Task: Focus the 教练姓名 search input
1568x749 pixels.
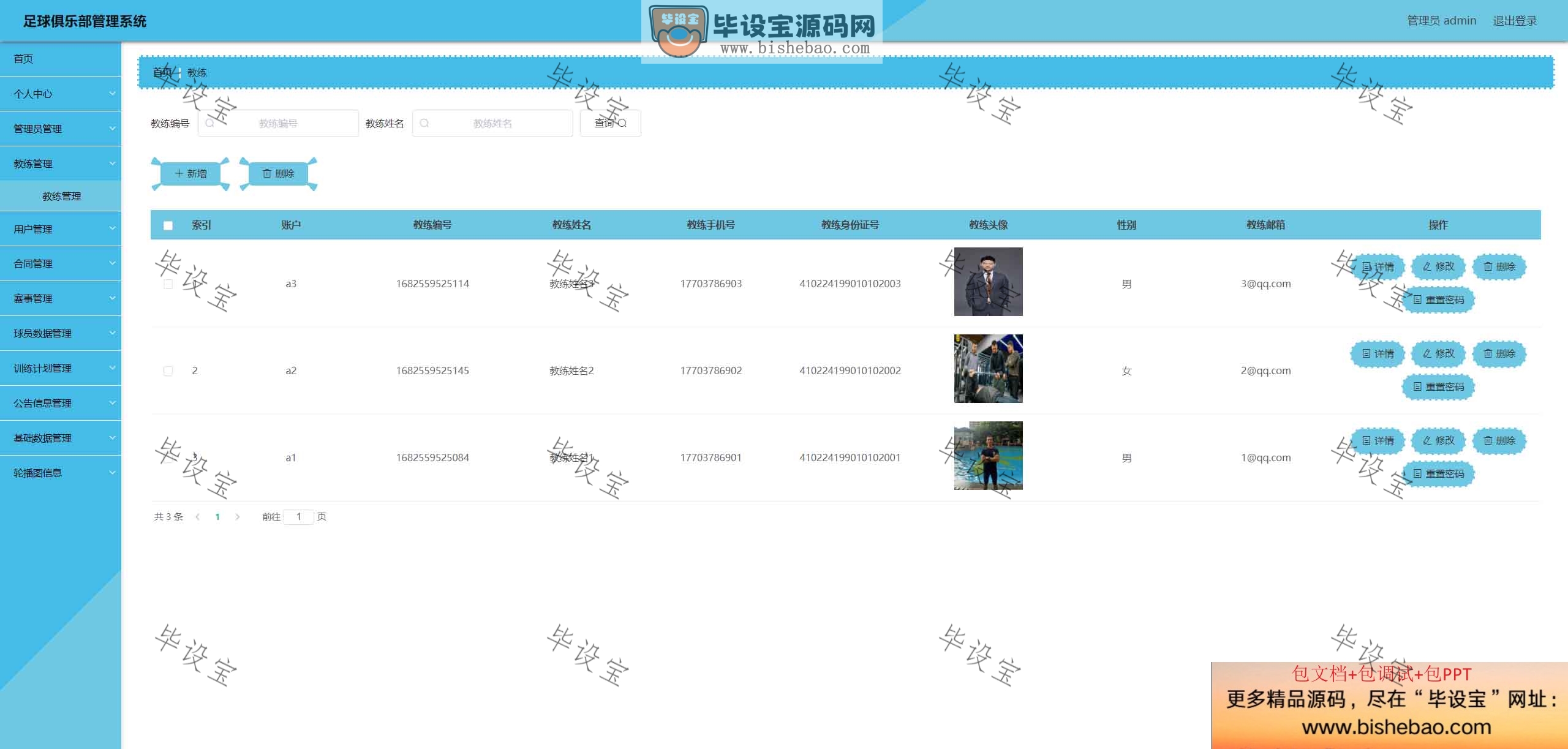Action: 492,123
